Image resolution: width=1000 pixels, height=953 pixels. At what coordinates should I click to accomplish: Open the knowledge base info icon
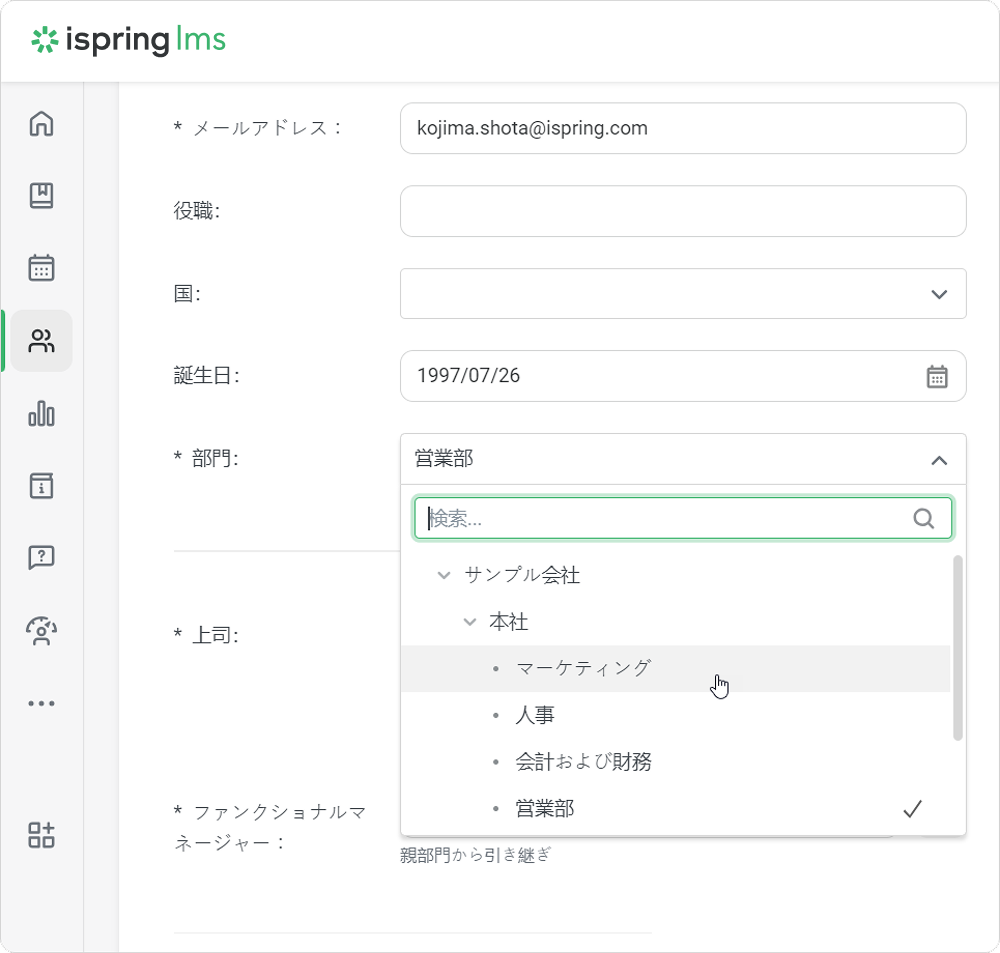click(x=41, y=486)
